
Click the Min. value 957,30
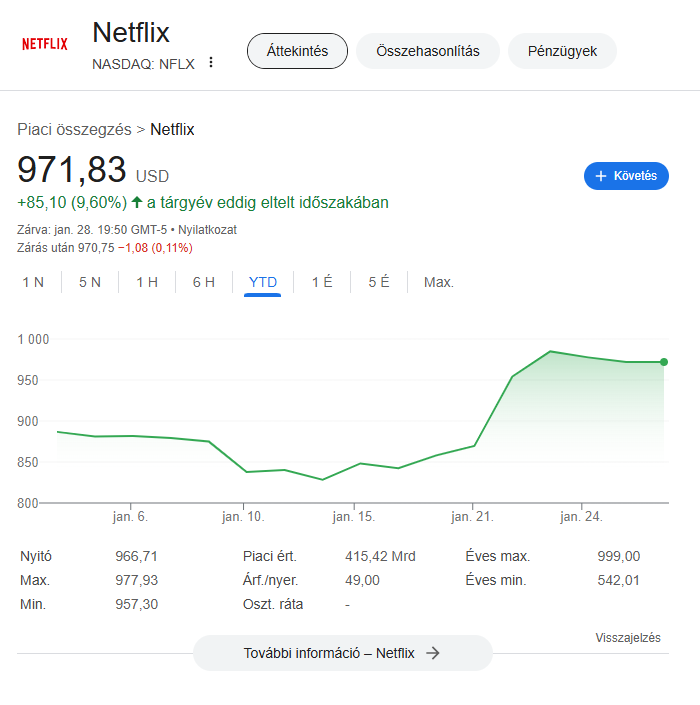pos(136,604)
